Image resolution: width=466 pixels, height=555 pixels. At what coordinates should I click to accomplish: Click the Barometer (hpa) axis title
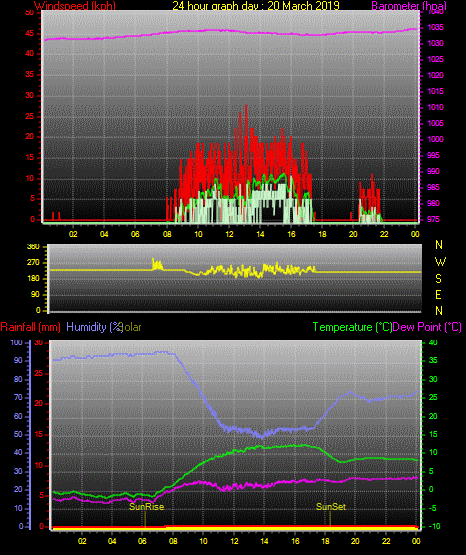click(409, 6)
